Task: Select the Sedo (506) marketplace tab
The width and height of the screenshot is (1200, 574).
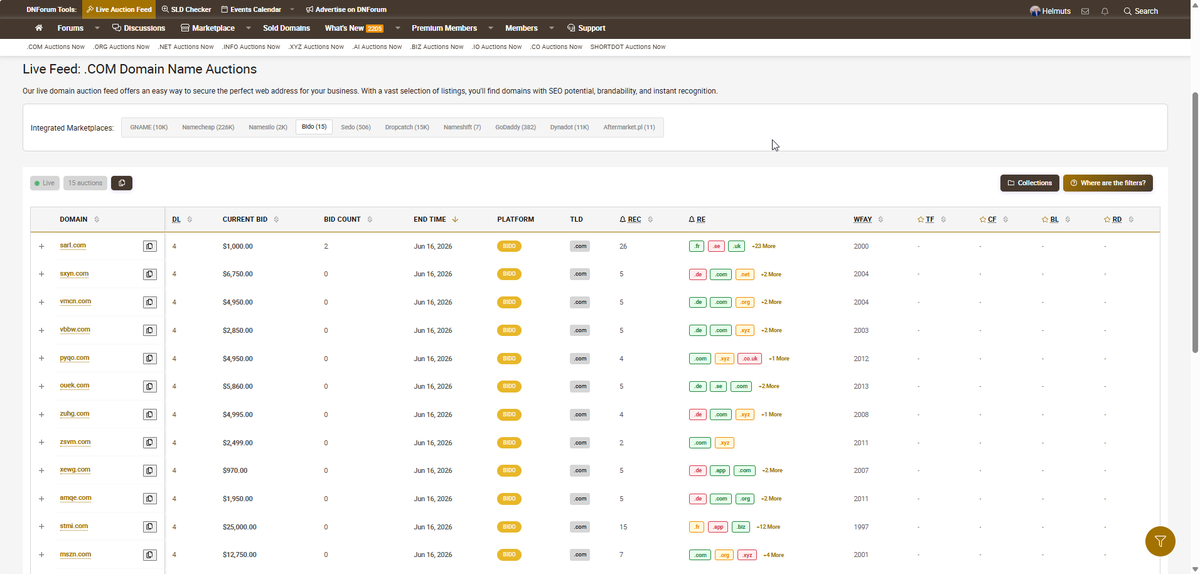Action: pos(355,127)
